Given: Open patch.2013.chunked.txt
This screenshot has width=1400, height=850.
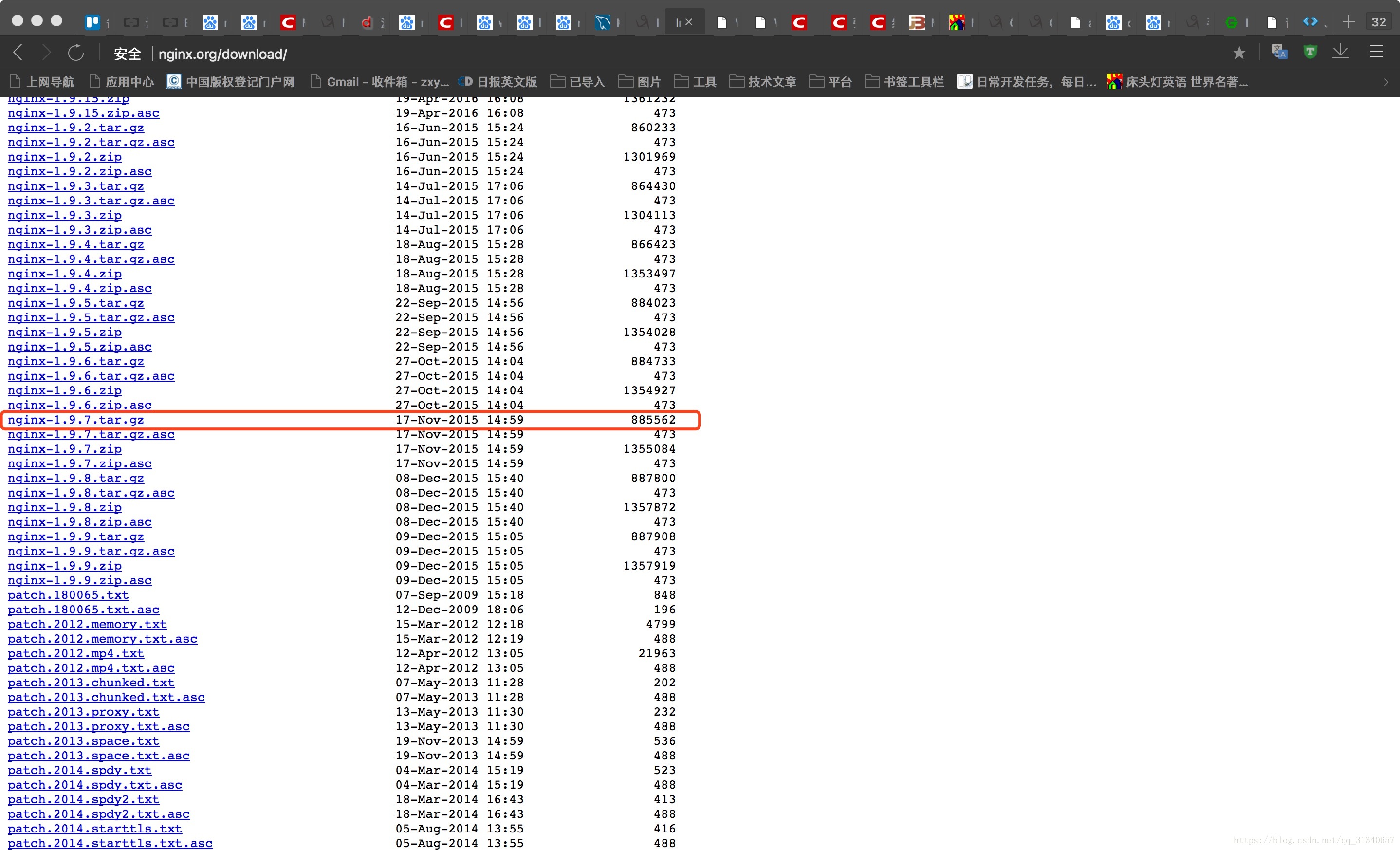Looking at the screenshot, I should tap(91, 683).
